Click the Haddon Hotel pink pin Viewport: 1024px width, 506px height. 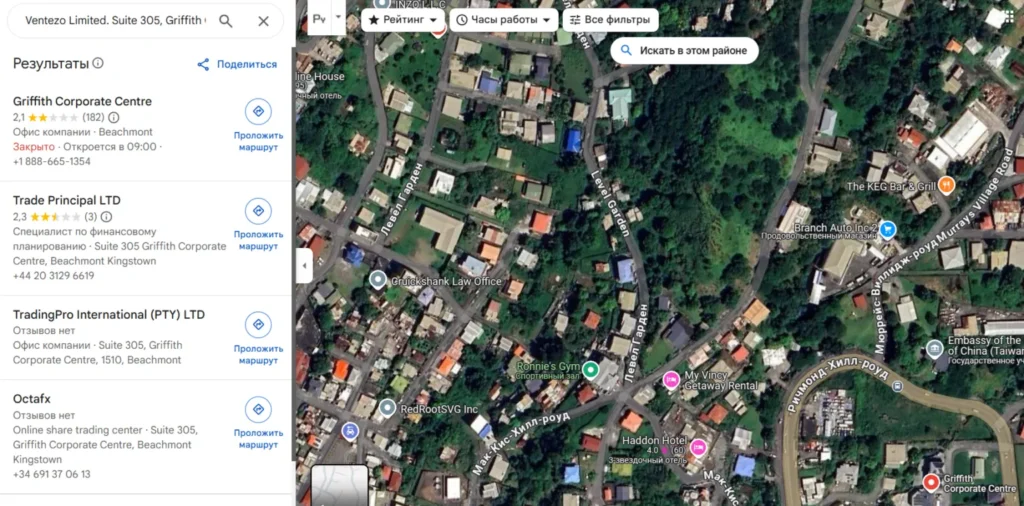point(698,447)
